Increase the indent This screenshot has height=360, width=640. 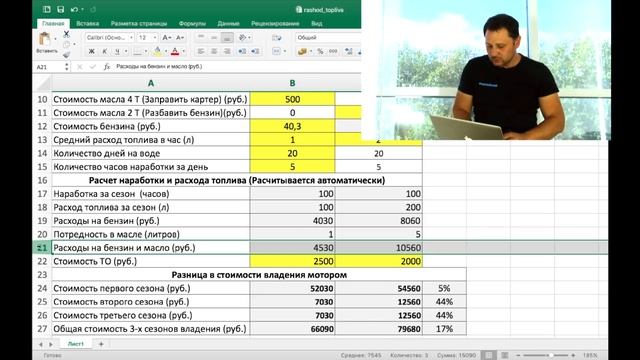point(256,51)
